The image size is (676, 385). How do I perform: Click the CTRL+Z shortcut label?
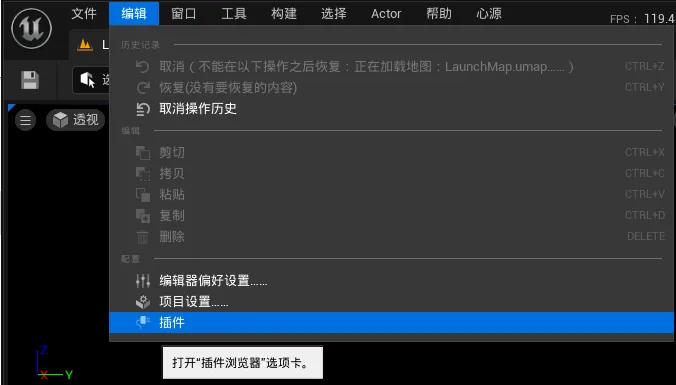tap(645, 67)
